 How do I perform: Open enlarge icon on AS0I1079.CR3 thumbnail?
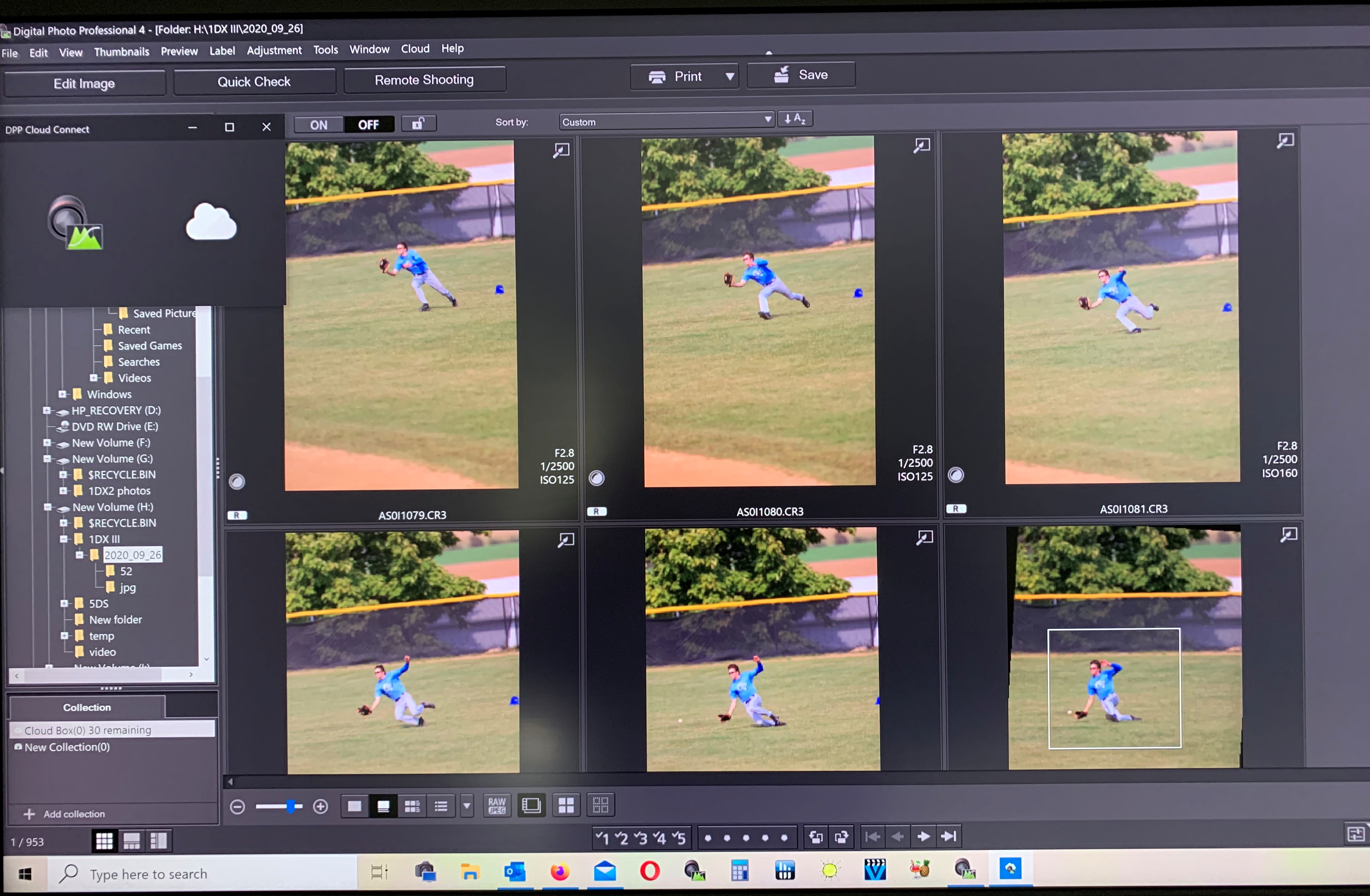(561, 151)
